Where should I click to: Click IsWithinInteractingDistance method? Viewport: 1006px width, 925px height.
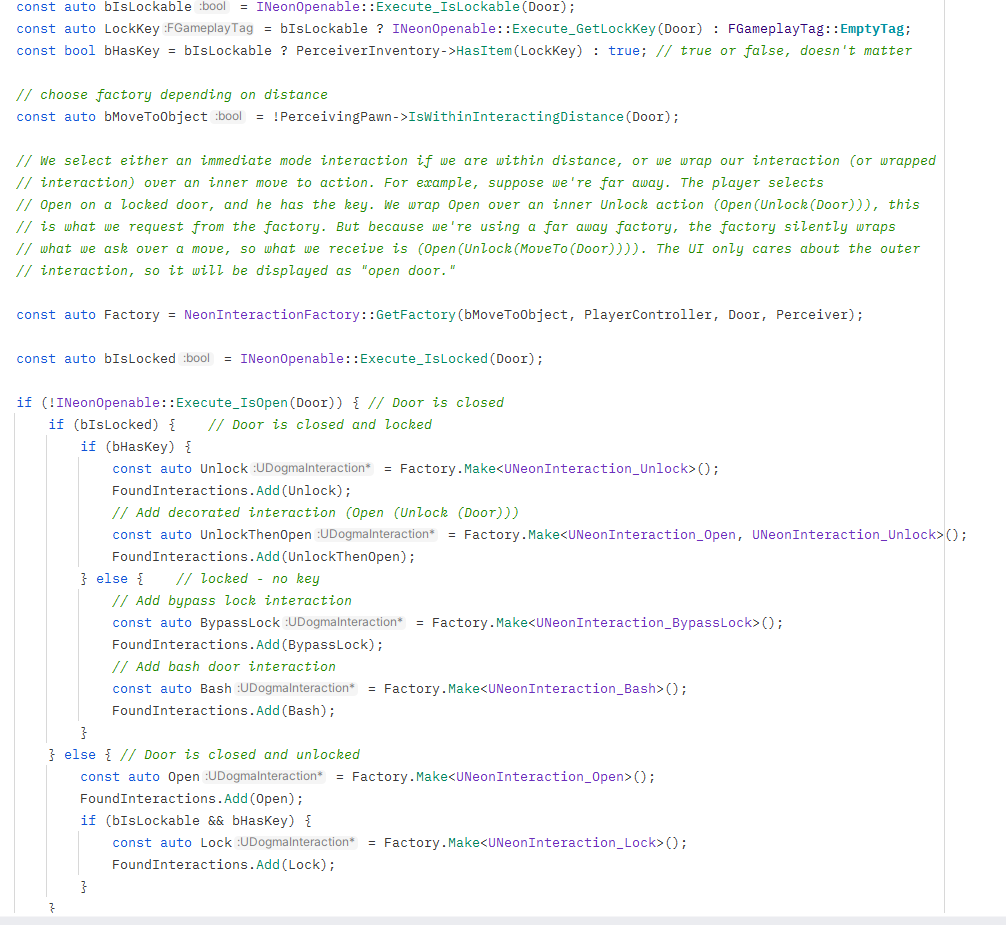(x=516, y=117)
